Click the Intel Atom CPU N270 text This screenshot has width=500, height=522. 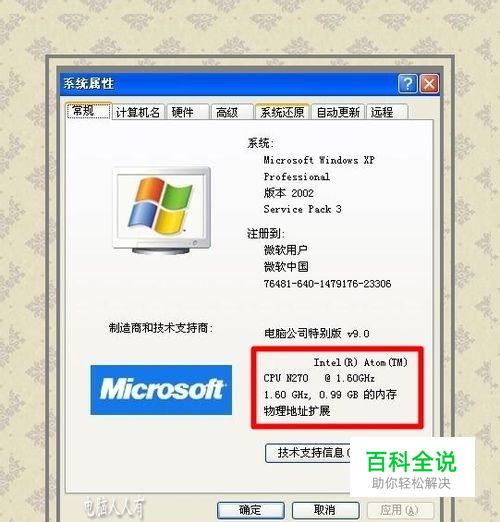(x=335, y=370)
